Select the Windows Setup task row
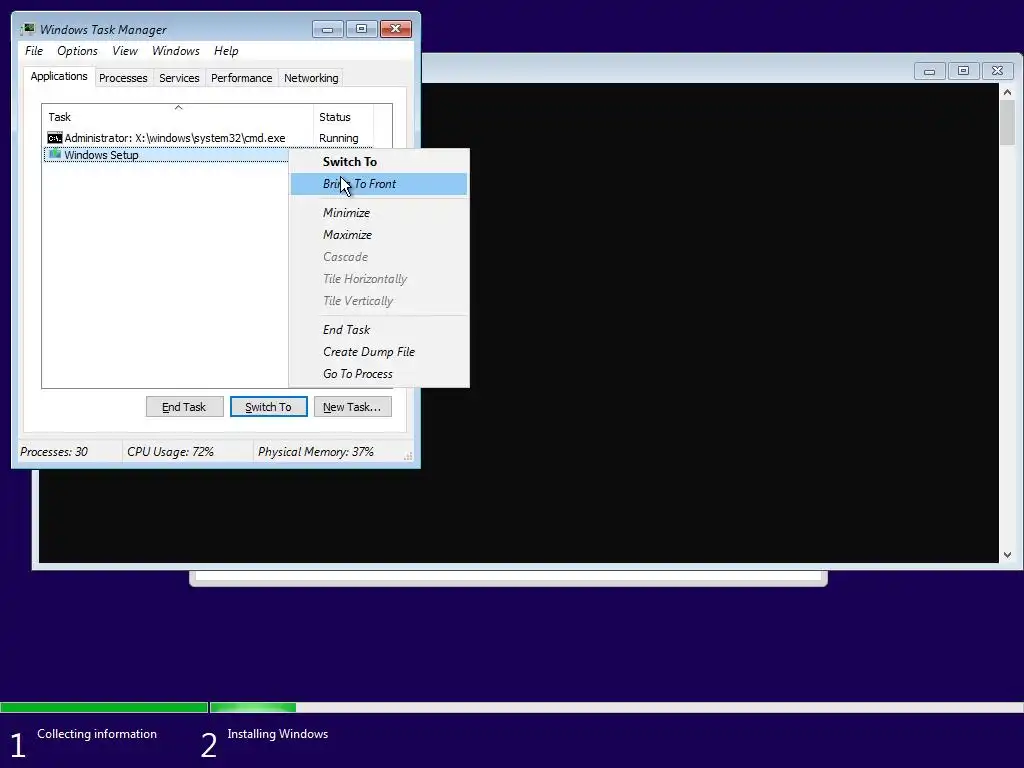 [167, 155]
